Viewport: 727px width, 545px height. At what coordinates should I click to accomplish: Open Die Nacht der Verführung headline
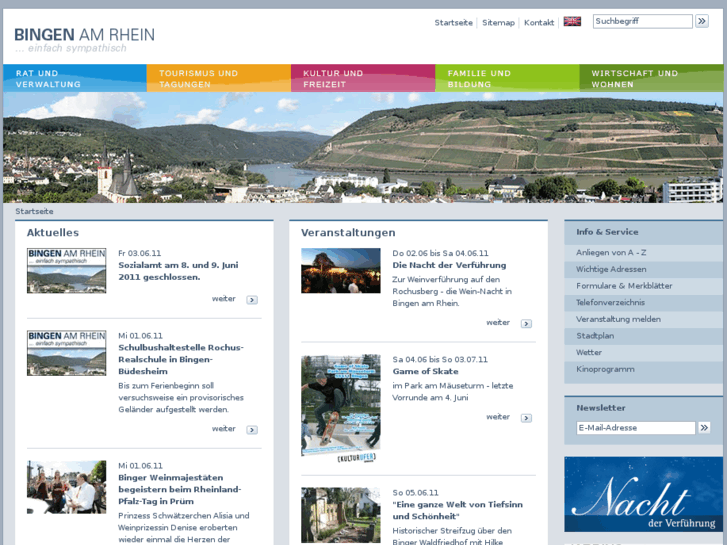coord(449,265)
